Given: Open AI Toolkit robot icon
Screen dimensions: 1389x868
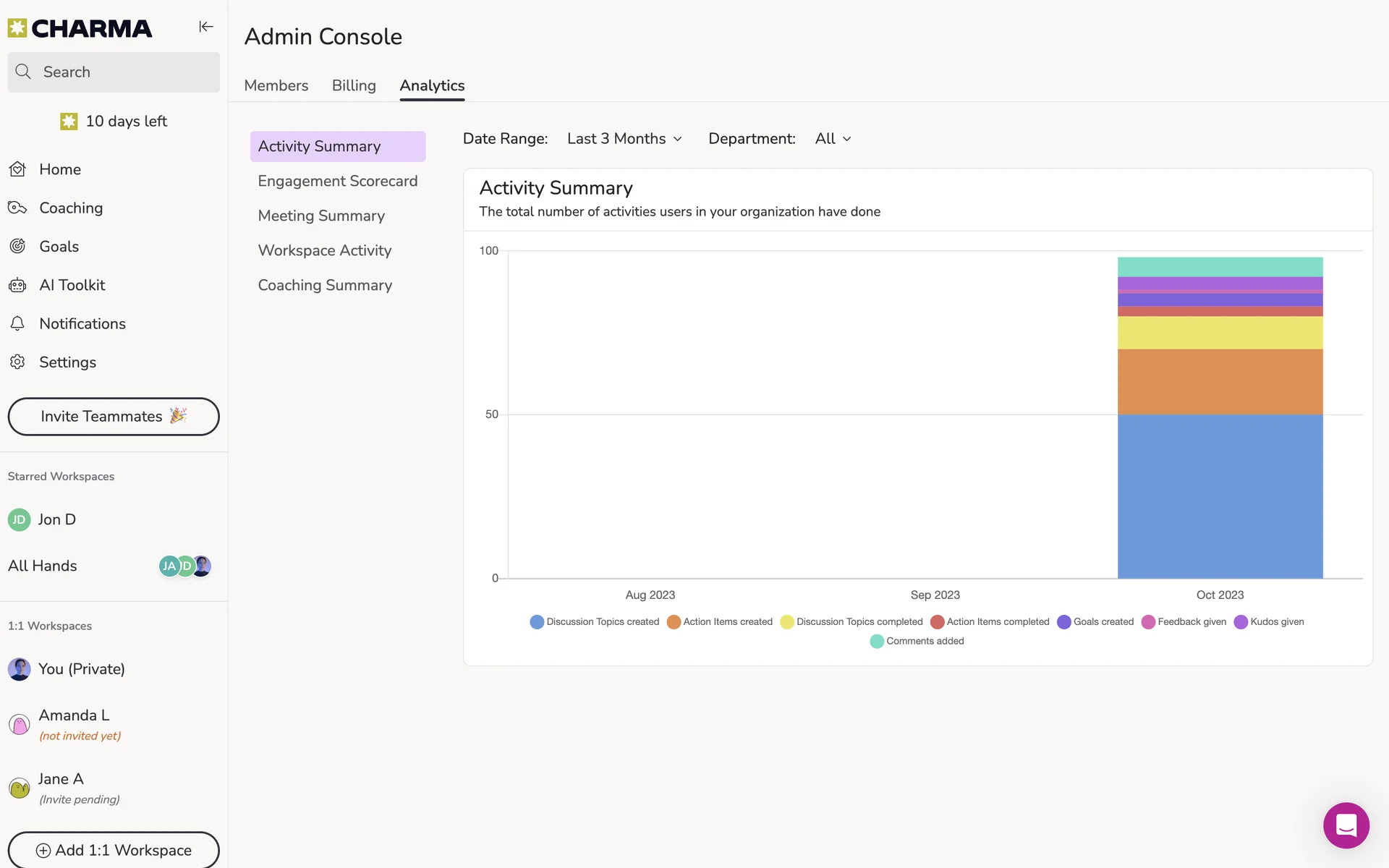Looking at the screenshot, I should 18,285.
